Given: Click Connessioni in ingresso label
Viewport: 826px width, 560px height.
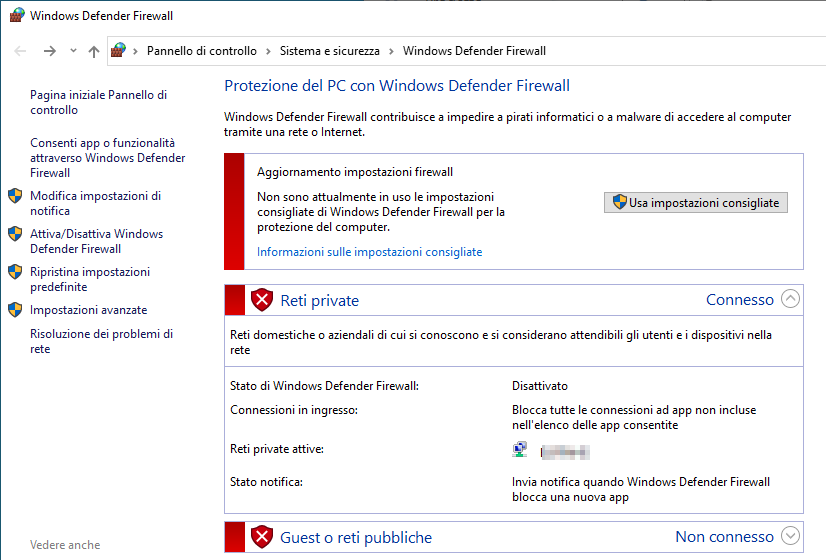Looking at the screenshot, I should click(294, 410).
